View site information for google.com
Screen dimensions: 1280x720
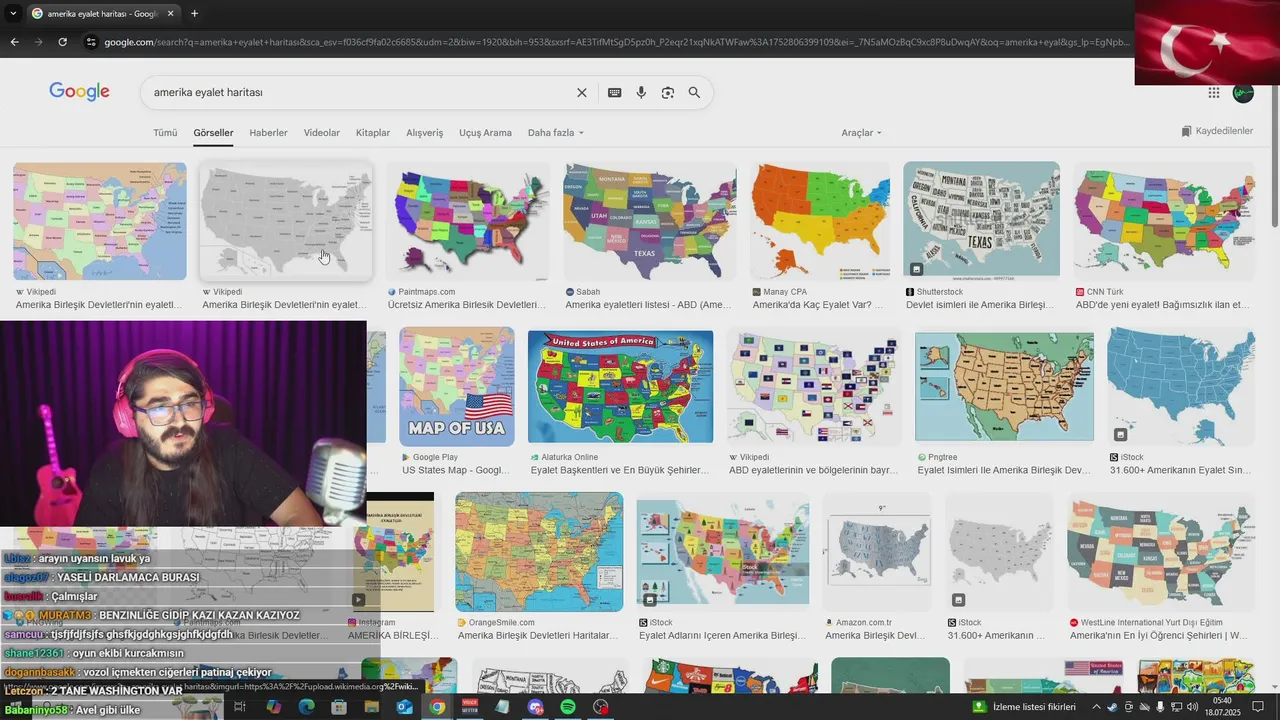[x=91, y=42]
